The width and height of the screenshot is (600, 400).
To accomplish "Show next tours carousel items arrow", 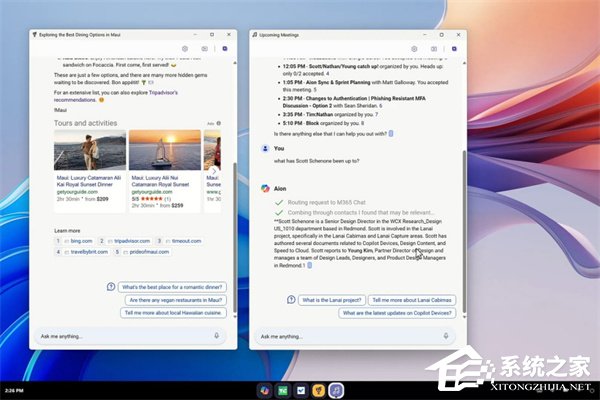I will [x=214, y=171].
